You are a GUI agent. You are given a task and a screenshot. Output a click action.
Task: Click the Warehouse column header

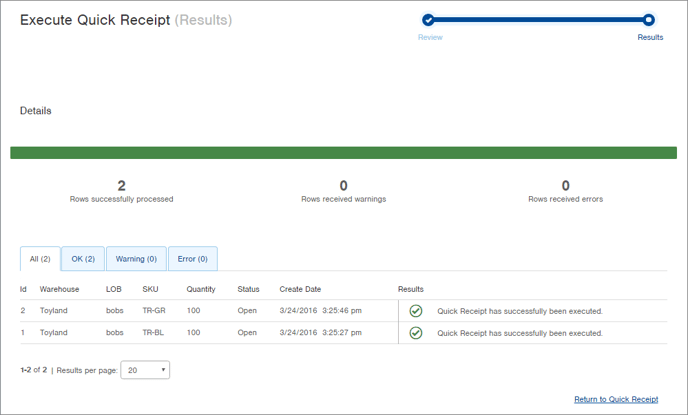click(x=59, y=289)
